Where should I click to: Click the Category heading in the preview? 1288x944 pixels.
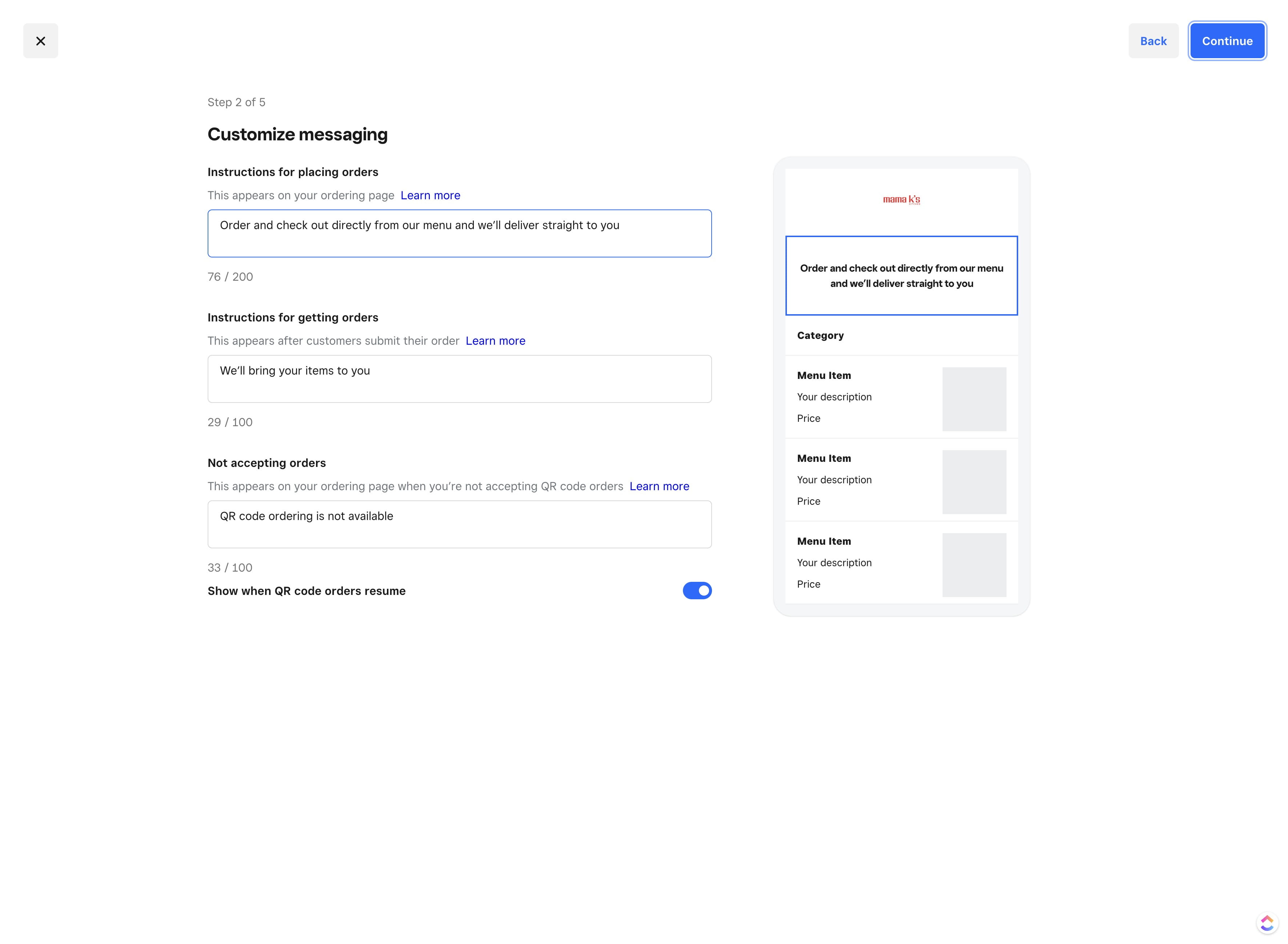(820, 335)
